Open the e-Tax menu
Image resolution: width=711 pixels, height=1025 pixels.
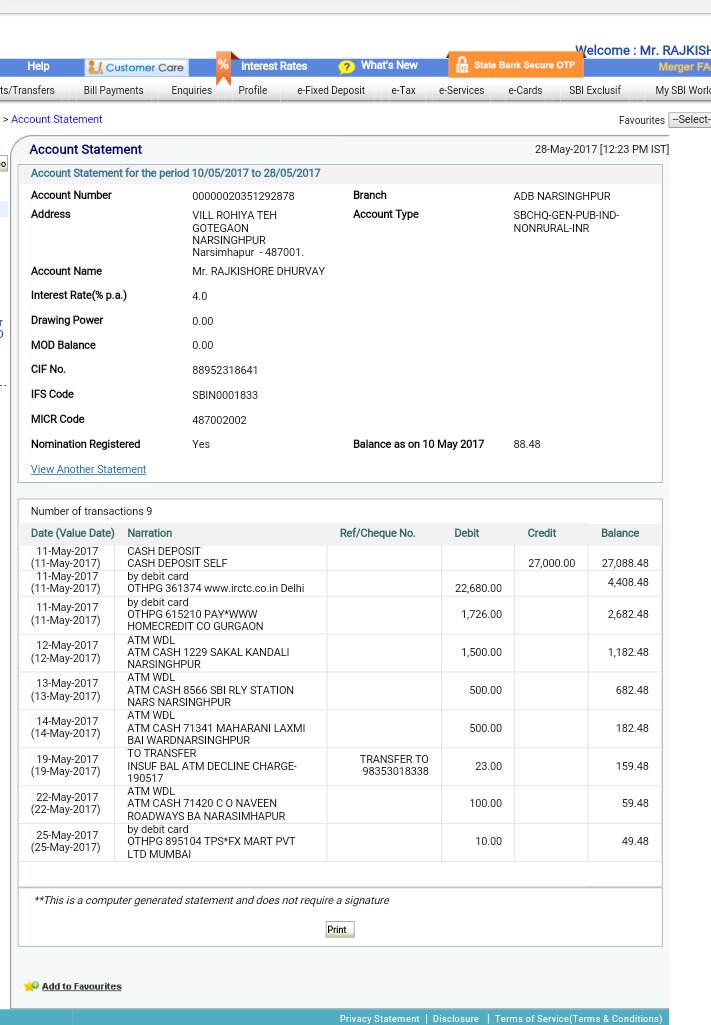(403, 90)
